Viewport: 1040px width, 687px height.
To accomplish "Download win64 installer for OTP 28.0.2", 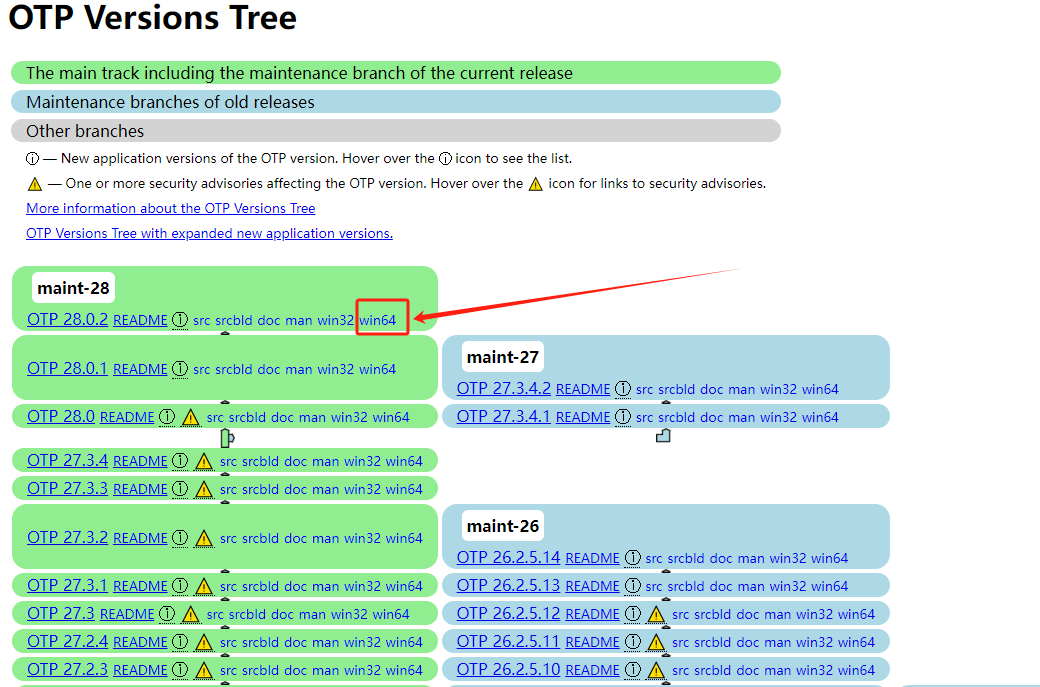I will pyautogui.click(x=378, y=320).
